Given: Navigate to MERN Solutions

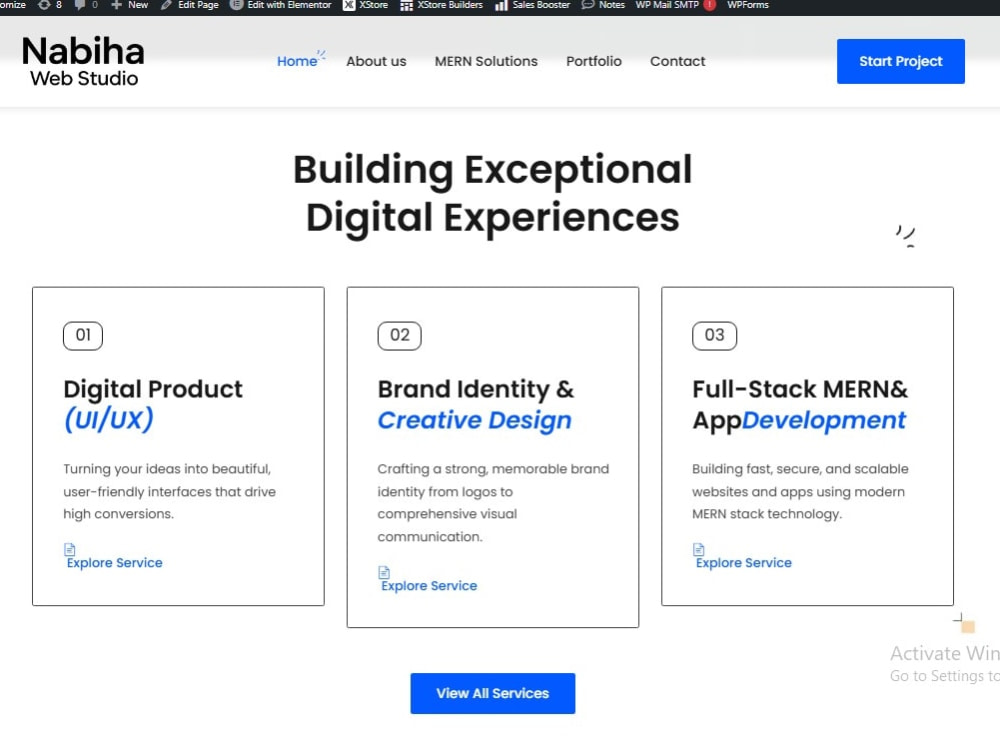Looking at the screenshot, I should pyautogui.click(x=486, y=61).
